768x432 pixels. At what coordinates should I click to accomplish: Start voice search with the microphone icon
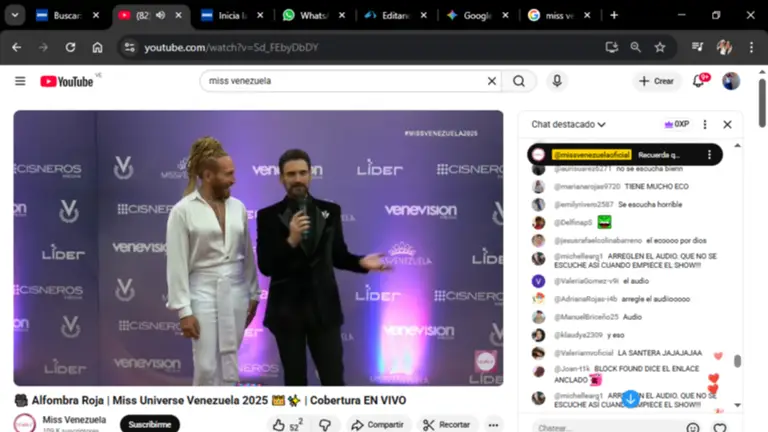tap(557, 81)
